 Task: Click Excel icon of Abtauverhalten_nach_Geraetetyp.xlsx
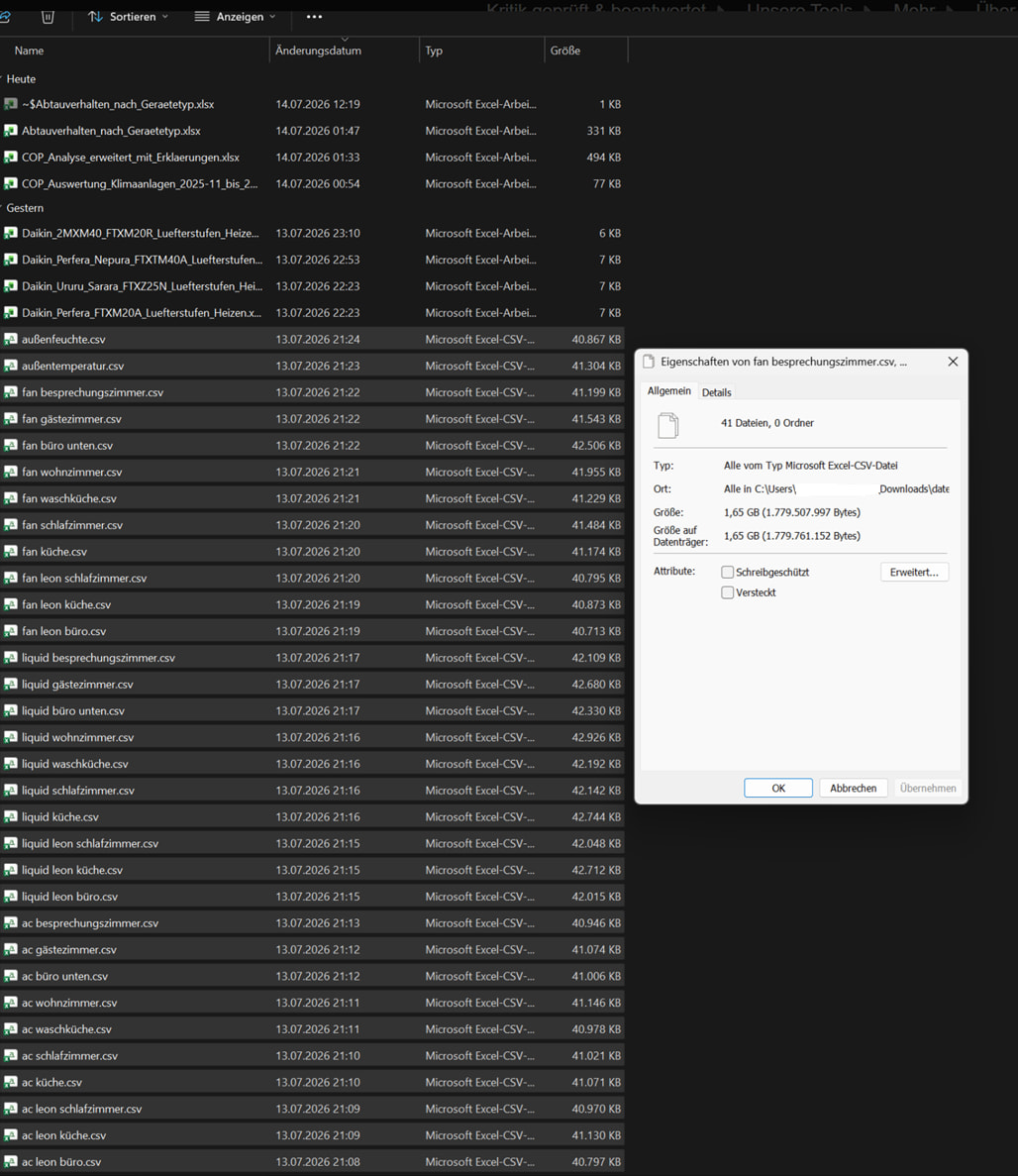tap(11, 131)
